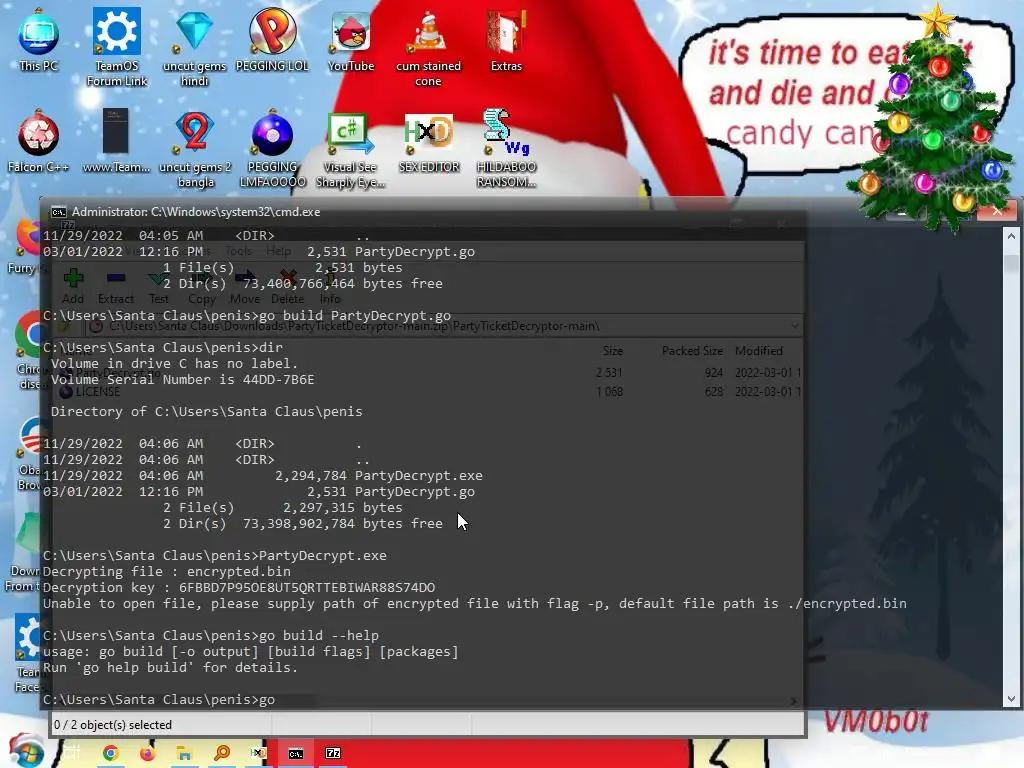Switch to 7-Zip in the taskbar
The image size is (1024, 768).
333,753
